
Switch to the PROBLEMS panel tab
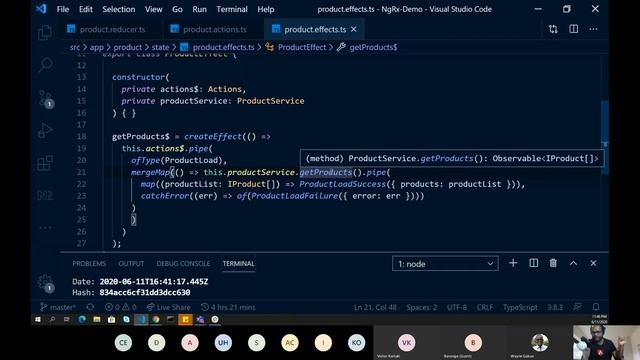(89, 264)
